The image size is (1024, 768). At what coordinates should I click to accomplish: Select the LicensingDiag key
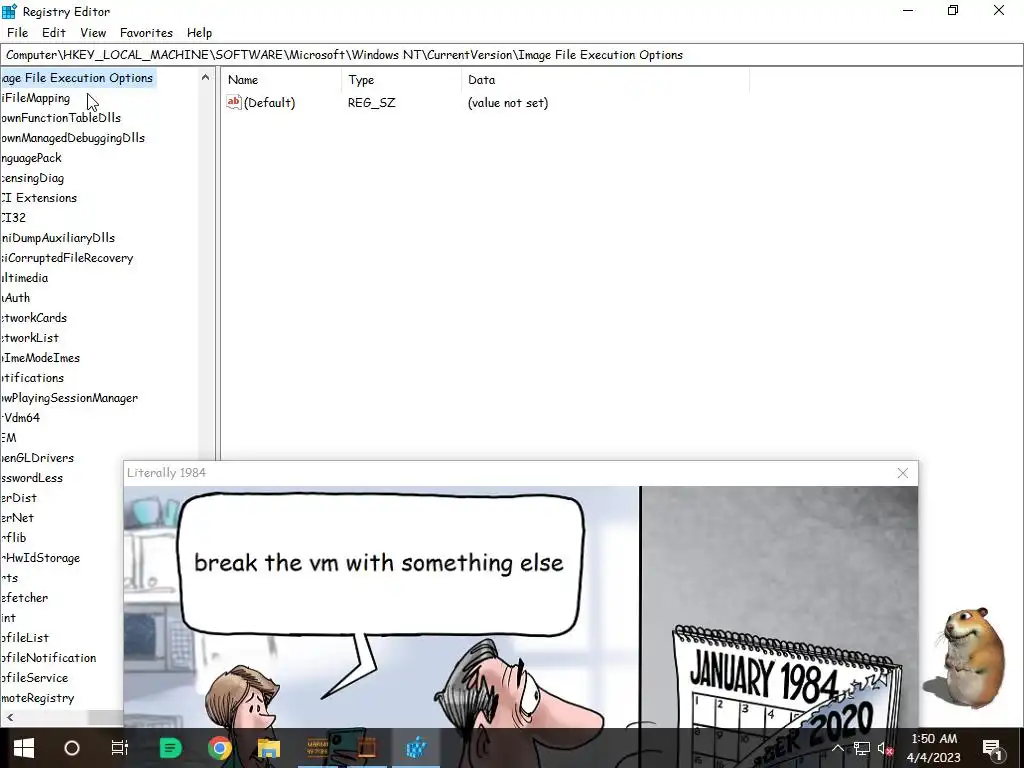32,178
